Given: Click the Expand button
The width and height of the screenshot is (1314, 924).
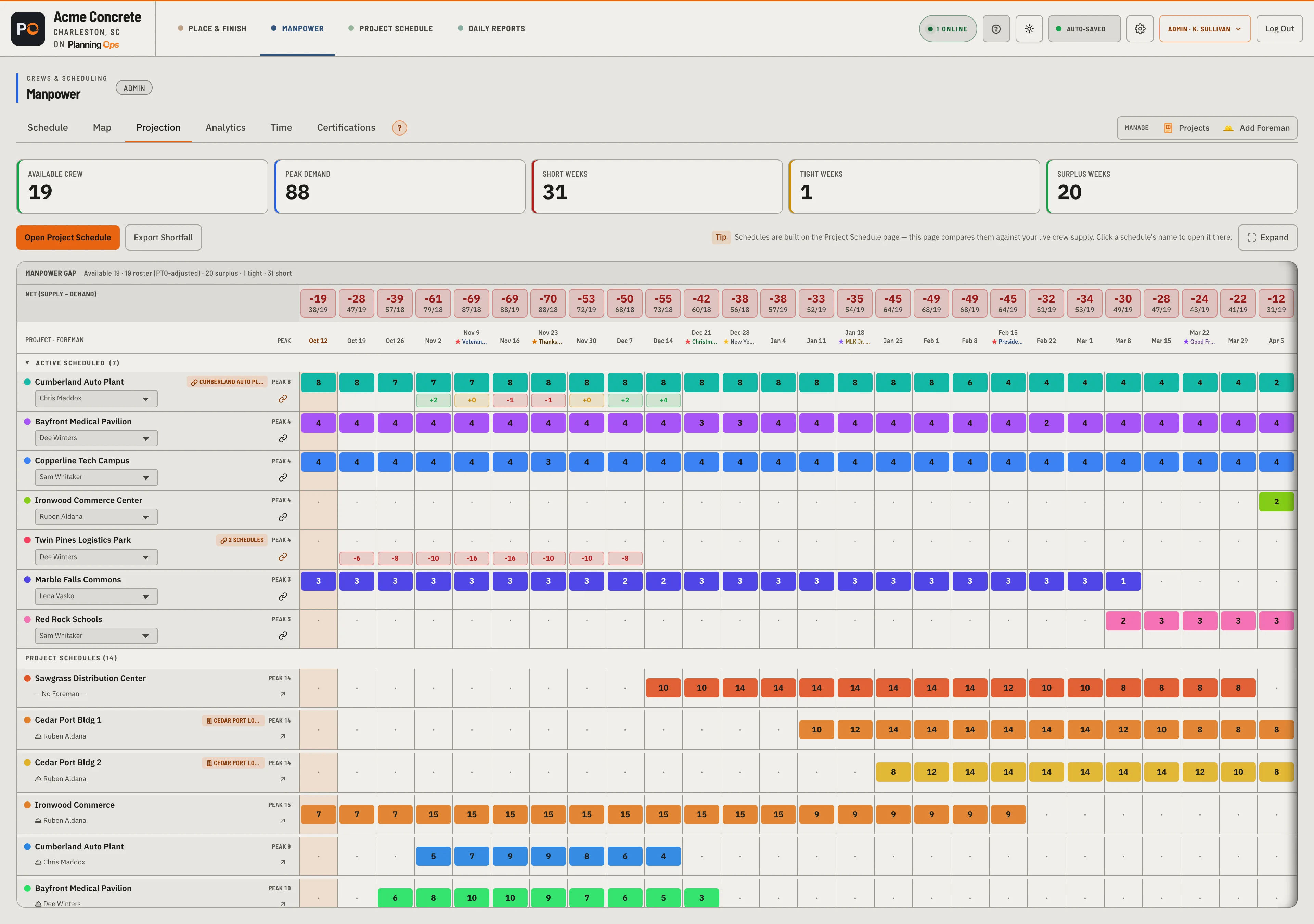Looking at the screenshot, I should [x=1268, y=238].
